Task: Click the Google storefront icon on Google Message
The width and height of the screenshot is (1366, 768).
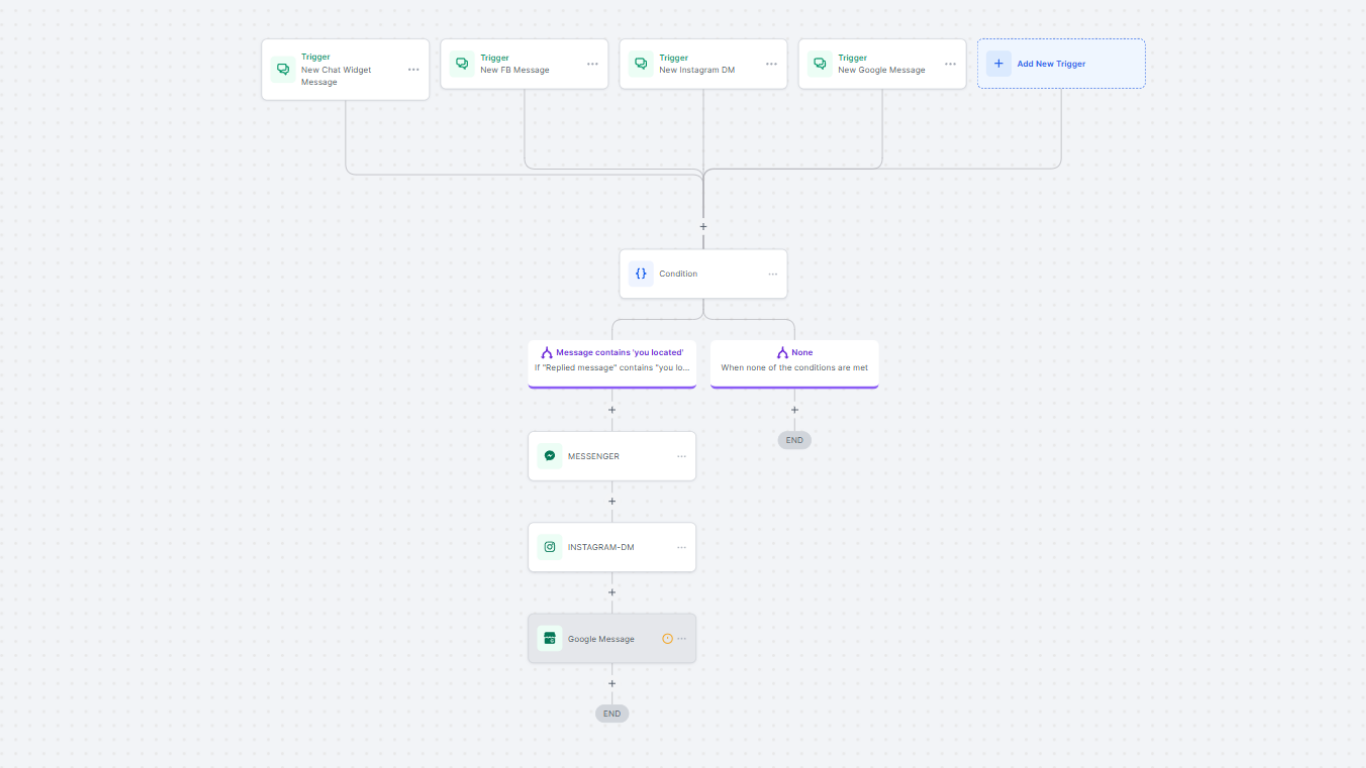Action: click(x=549, y=638)
